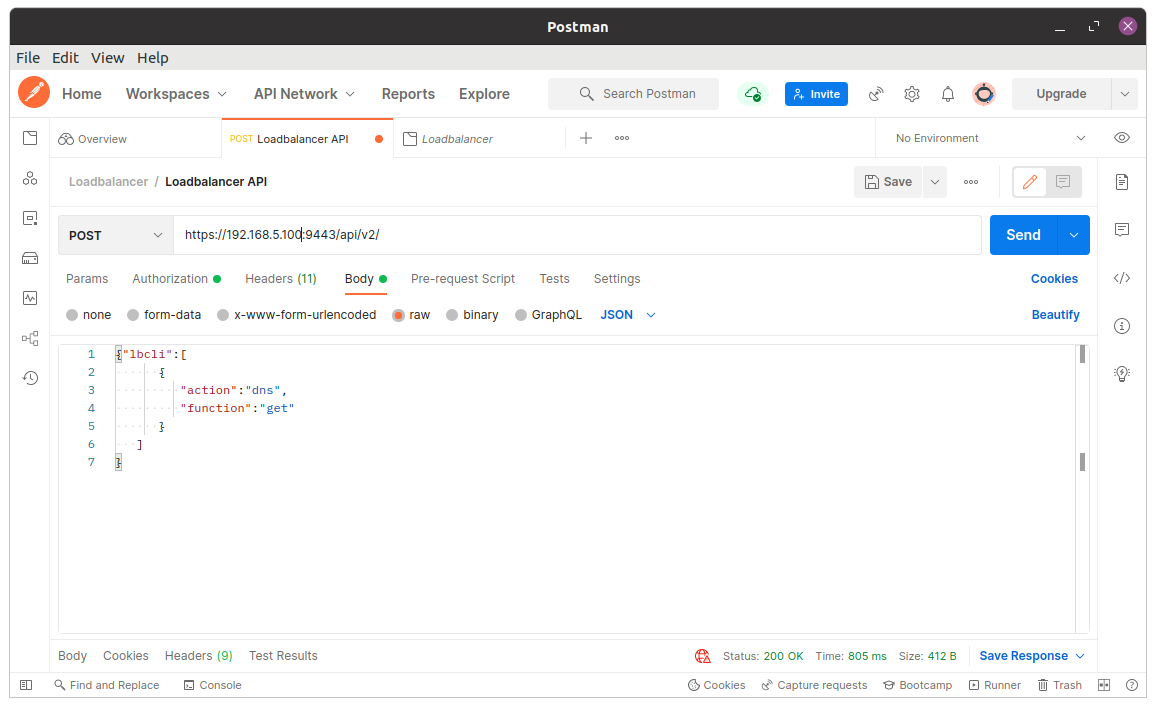Open the View menu
The width and height of the screenshot is (1156, 707).
(x=108, y=58)
